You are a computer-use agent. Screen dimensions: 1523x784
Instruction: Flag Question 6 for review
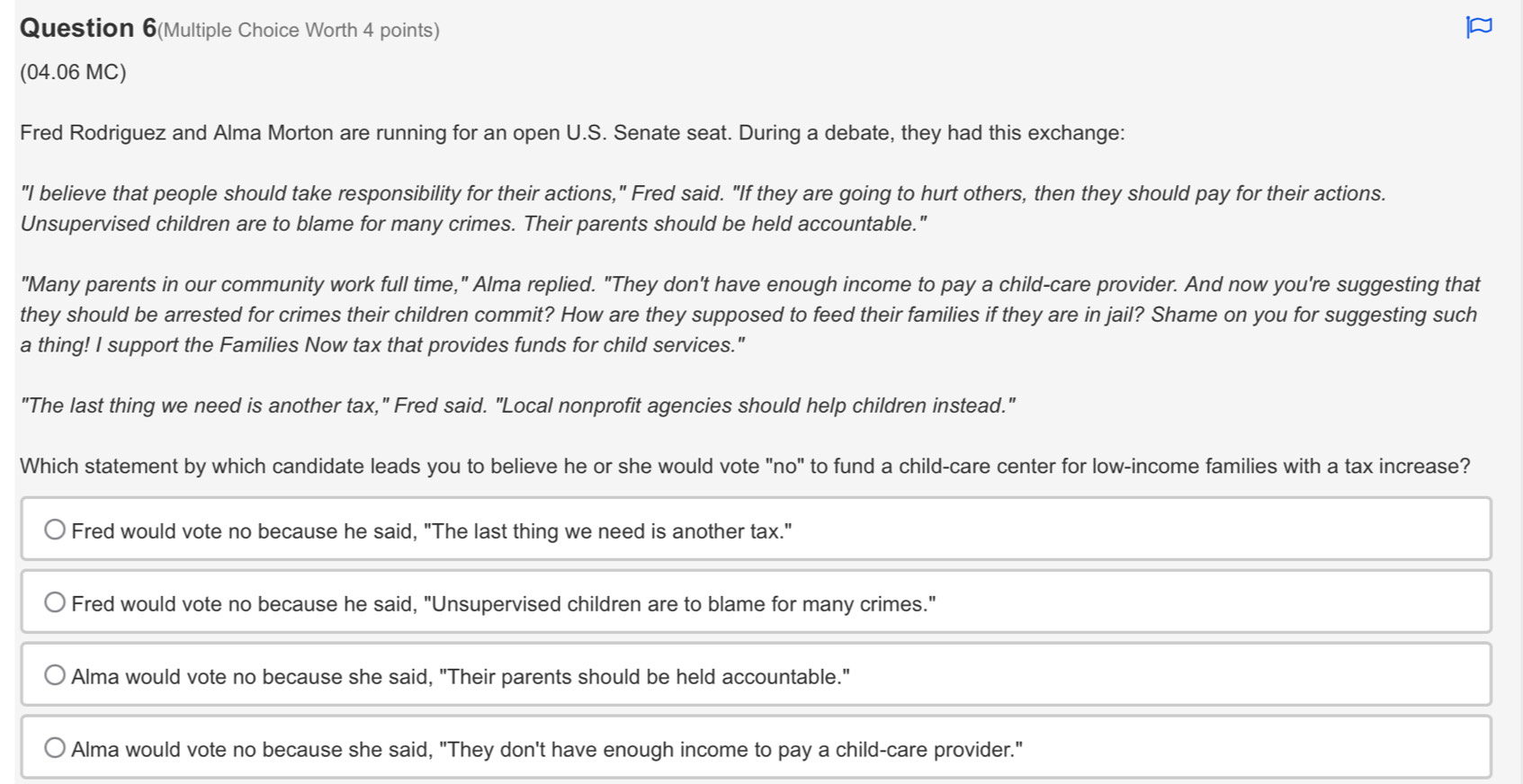point(1479,27)
